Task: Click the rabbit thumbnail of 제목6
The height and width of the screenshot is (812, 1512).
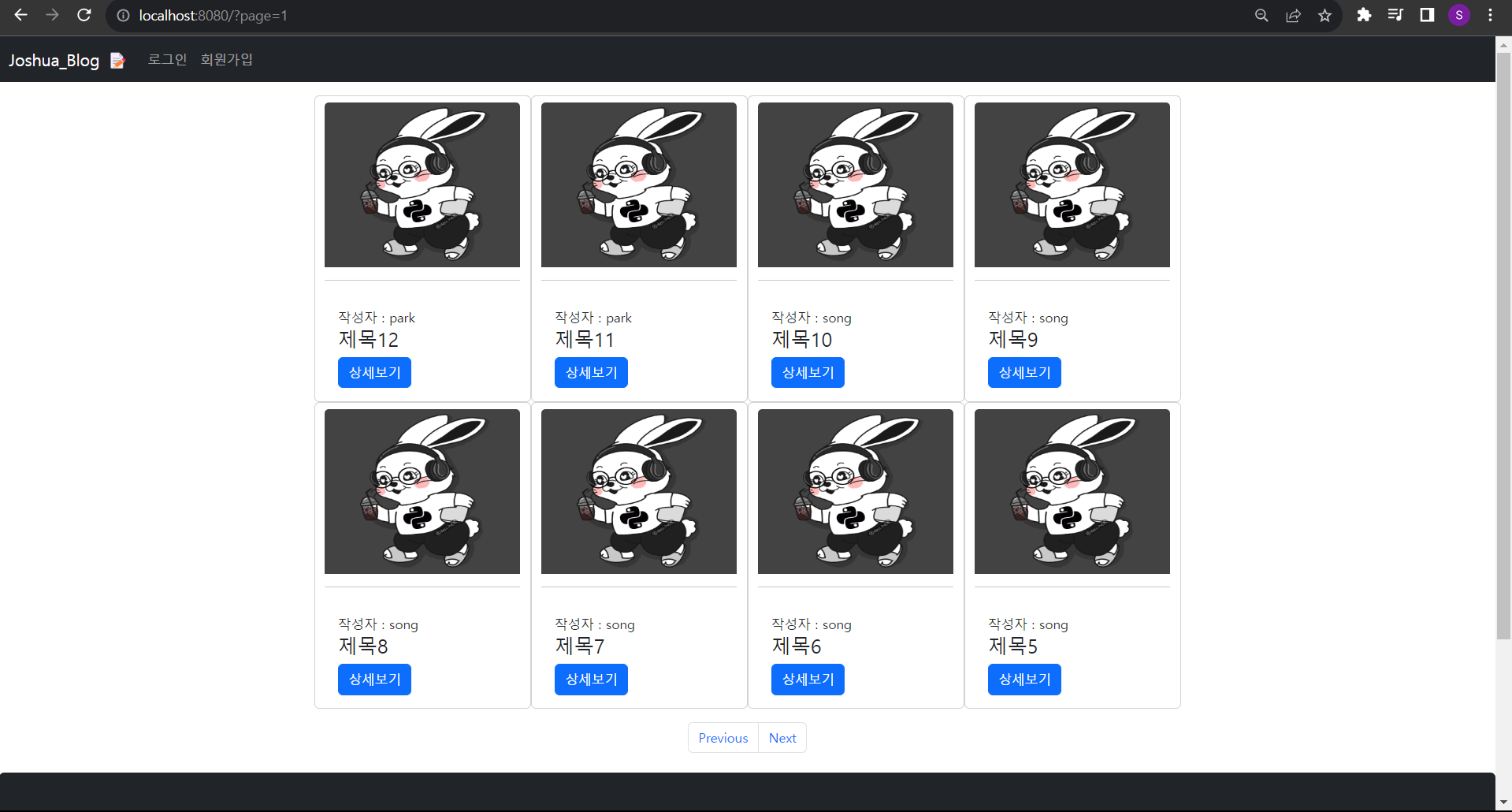Action: pyautogui.click(x=856, y=491)
